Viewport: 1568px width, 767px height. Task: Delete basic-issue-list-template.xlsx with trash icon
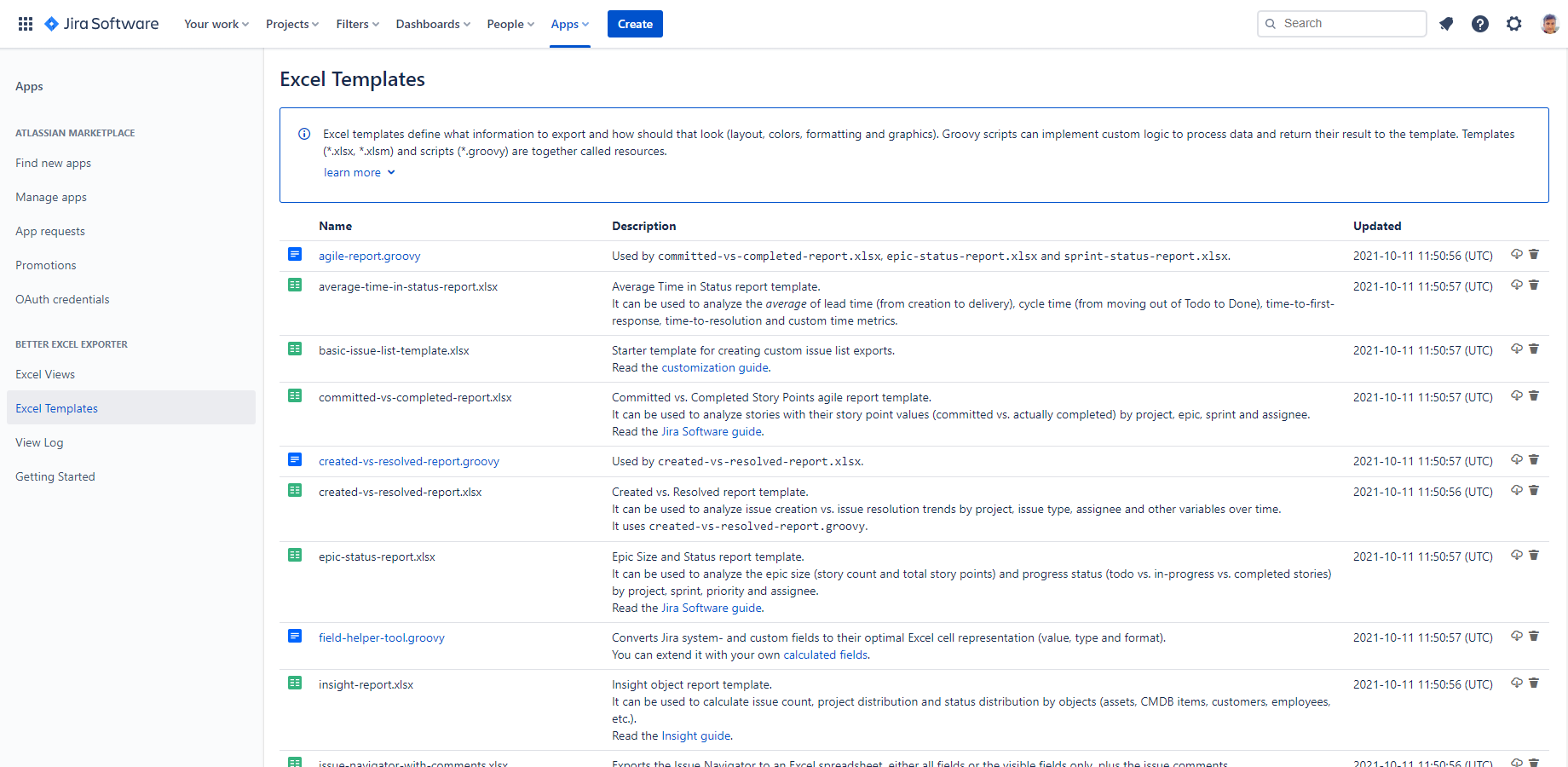1534,349
